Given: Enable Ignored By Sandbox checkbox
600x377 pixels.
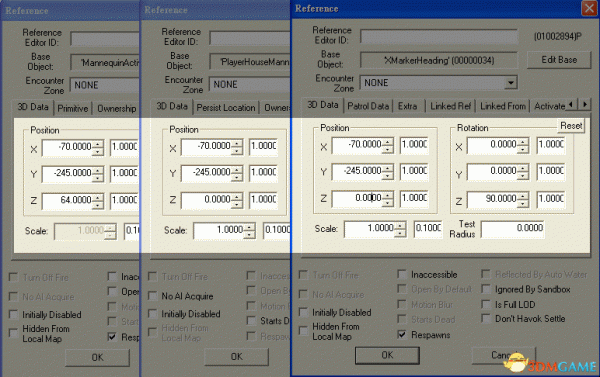Looking at the screenshot, I should pyautogui.click(x=486, y=289).
